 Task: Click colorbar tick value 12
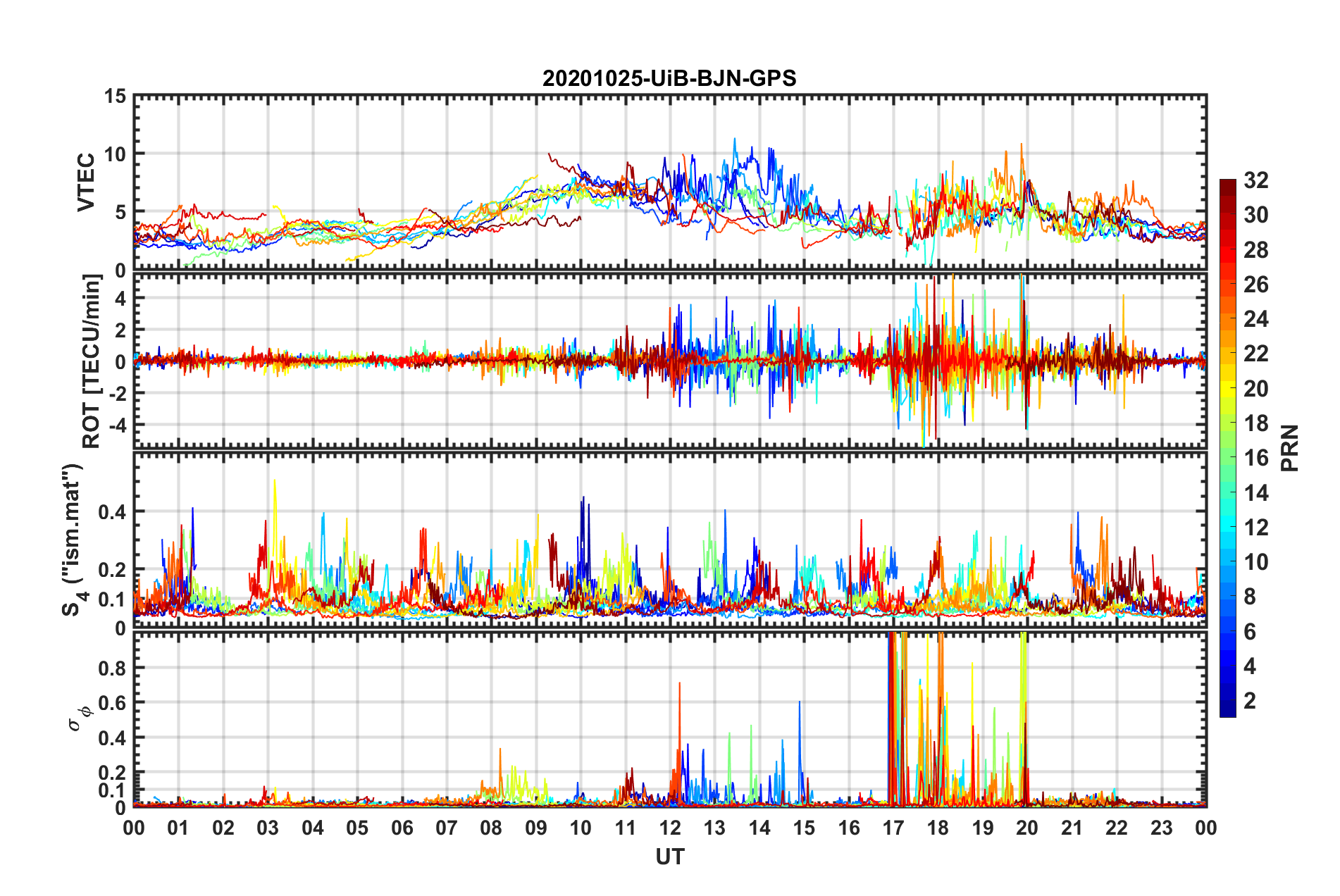click(1255, 527)
